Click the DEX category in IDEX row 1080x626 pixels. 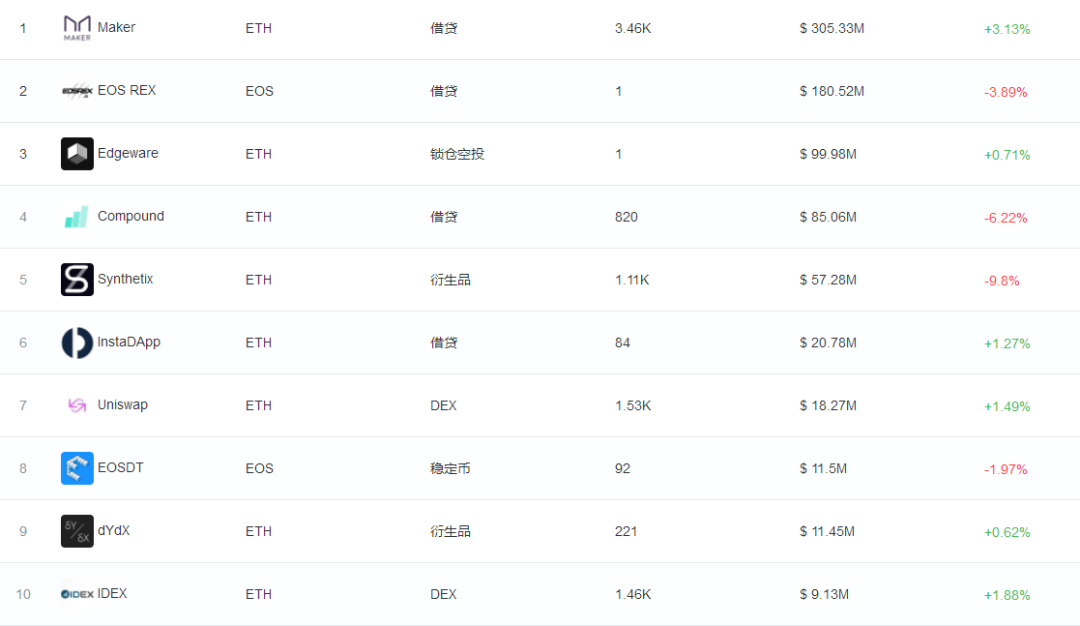pyautogui.click(x=444, y=594)
